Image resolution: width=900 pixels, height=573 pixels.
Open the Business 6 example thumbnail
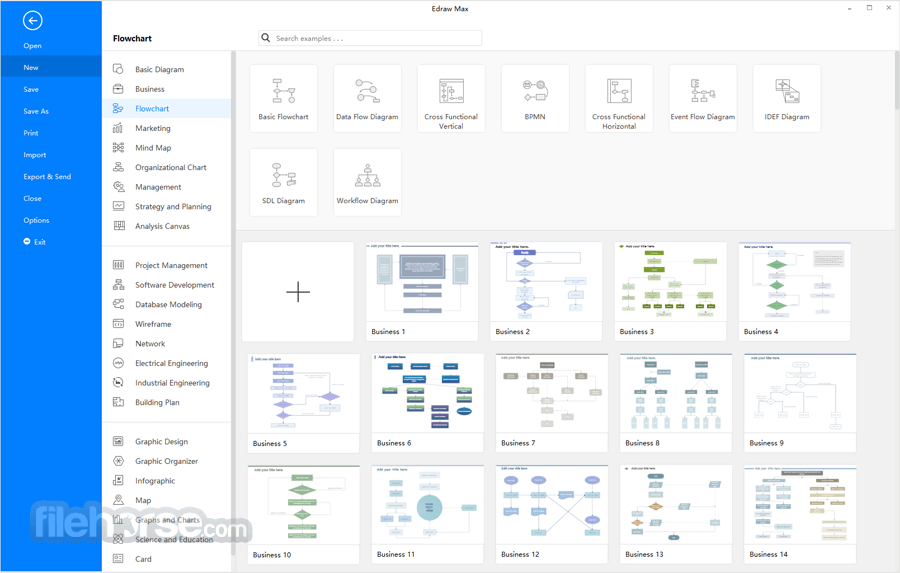pyautogui.click(x=428, y=402)
